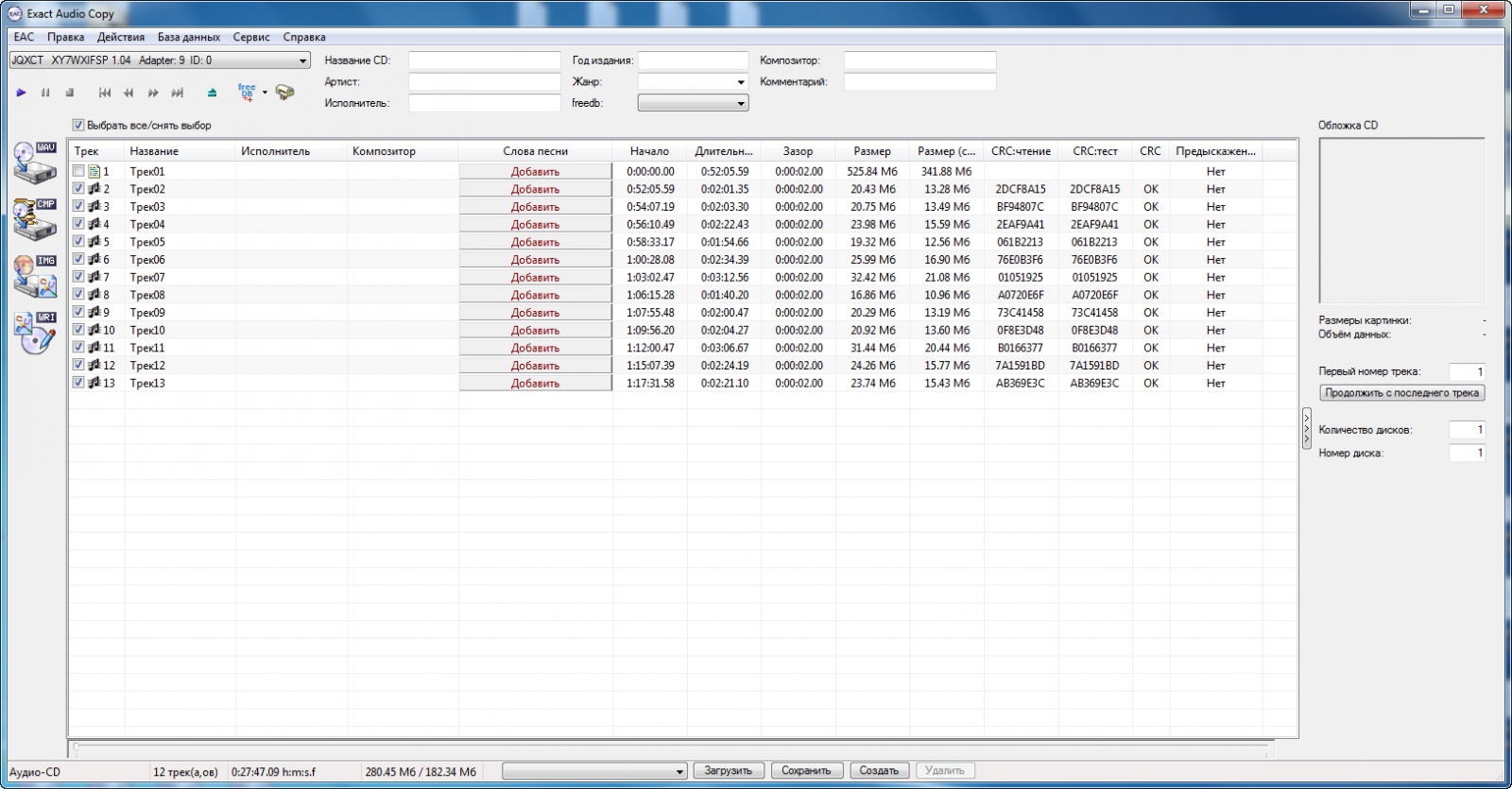The height and width of the screenshot is (789, 1512).
Task: Open the Справка menu
Action: click(304, 37)
